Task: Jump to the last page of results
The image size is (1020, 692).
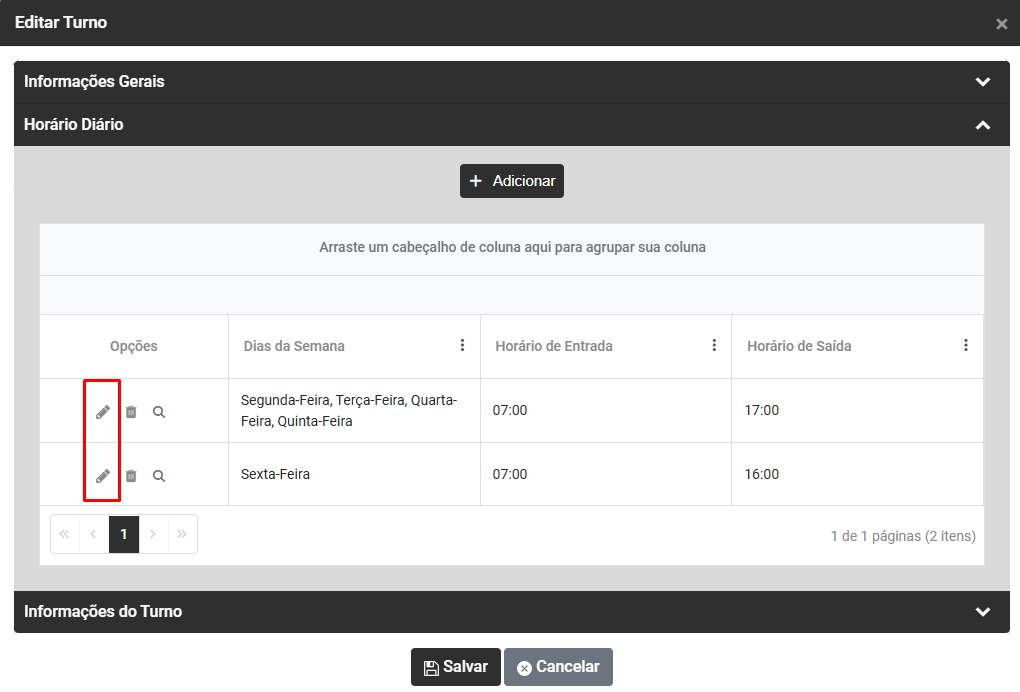Action: pos(182,534)
